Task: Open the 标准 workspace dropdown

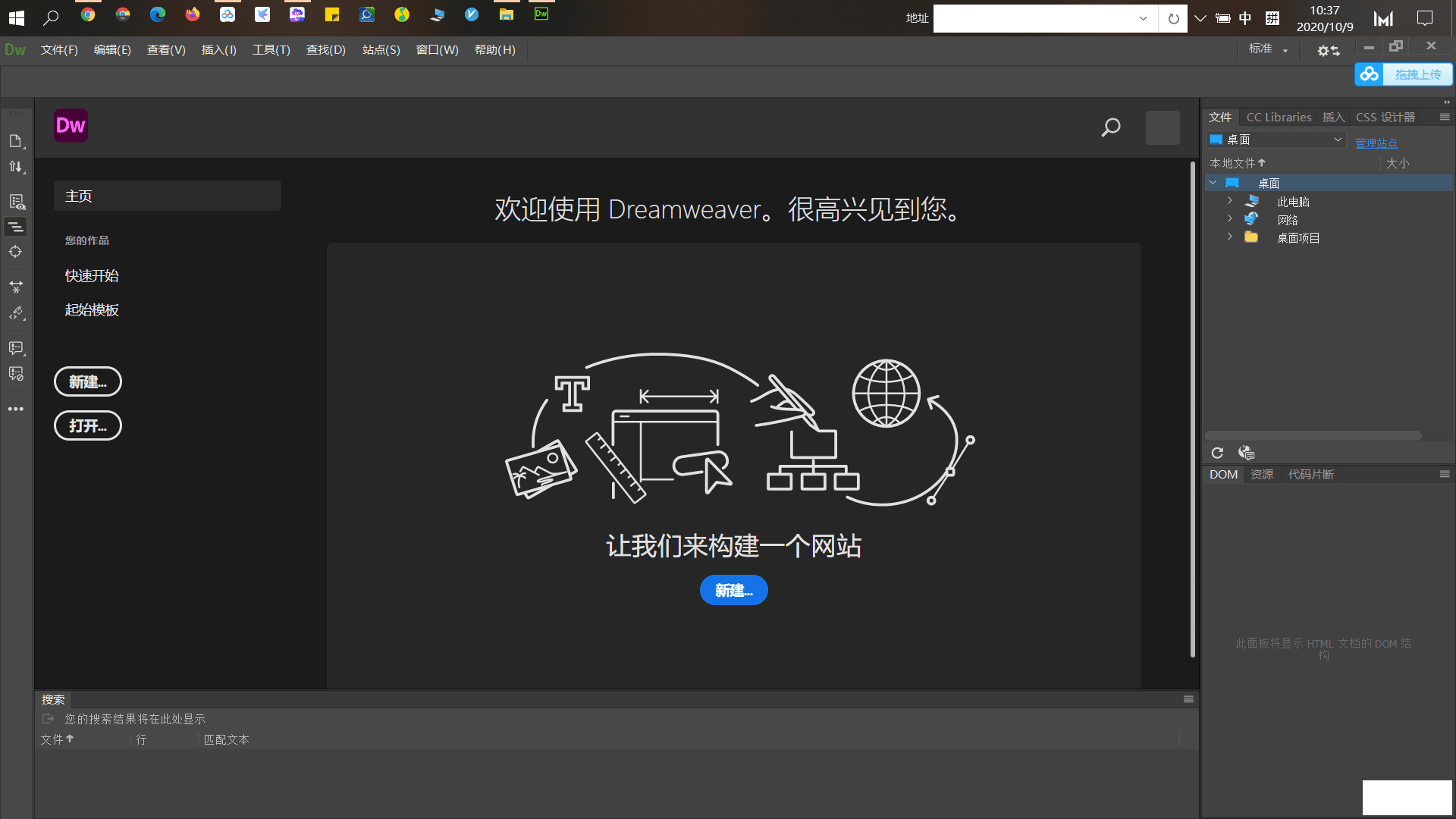Action: (x=1269, y=49)
